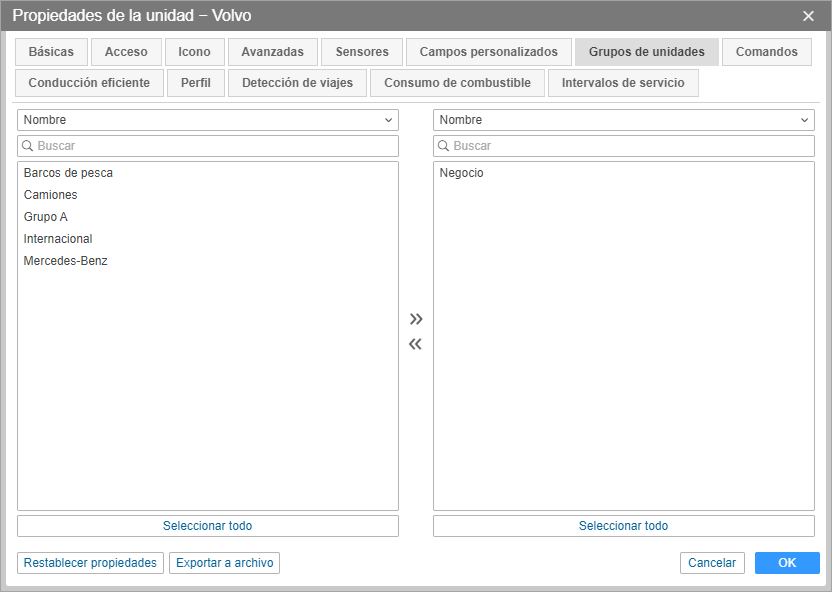Open the Básicas tab
The image size is (832, 592).
coord(51,52)
